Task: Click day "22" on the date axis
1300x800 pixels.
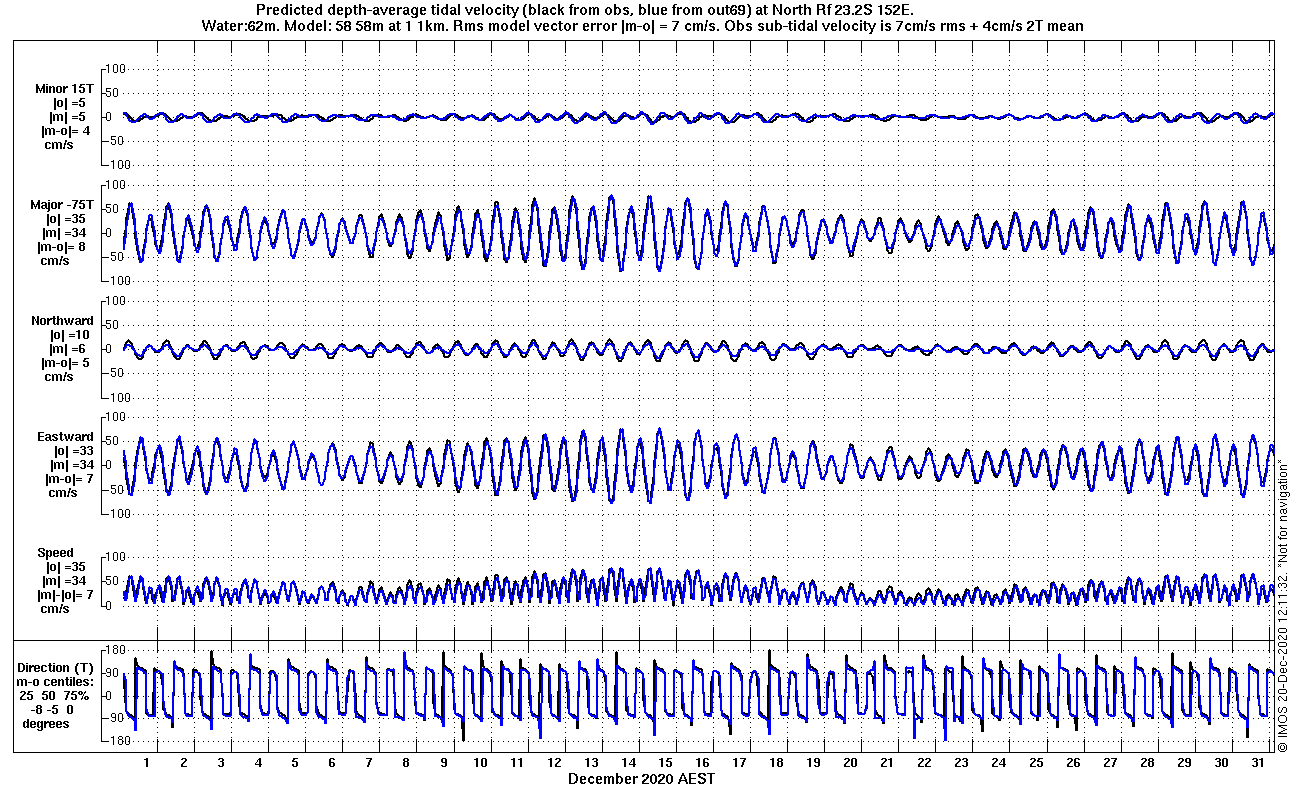Action: pos(924,762)
